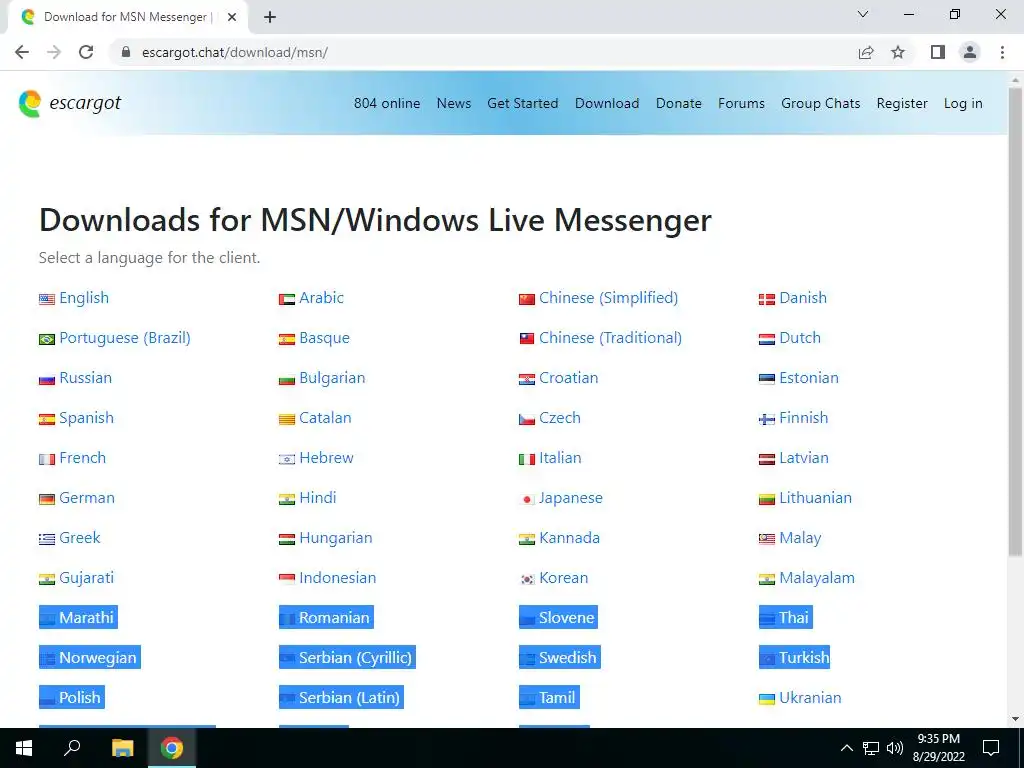Choose Chinese (Traditional) client
1024x768 pixels.
coord(610,338)
